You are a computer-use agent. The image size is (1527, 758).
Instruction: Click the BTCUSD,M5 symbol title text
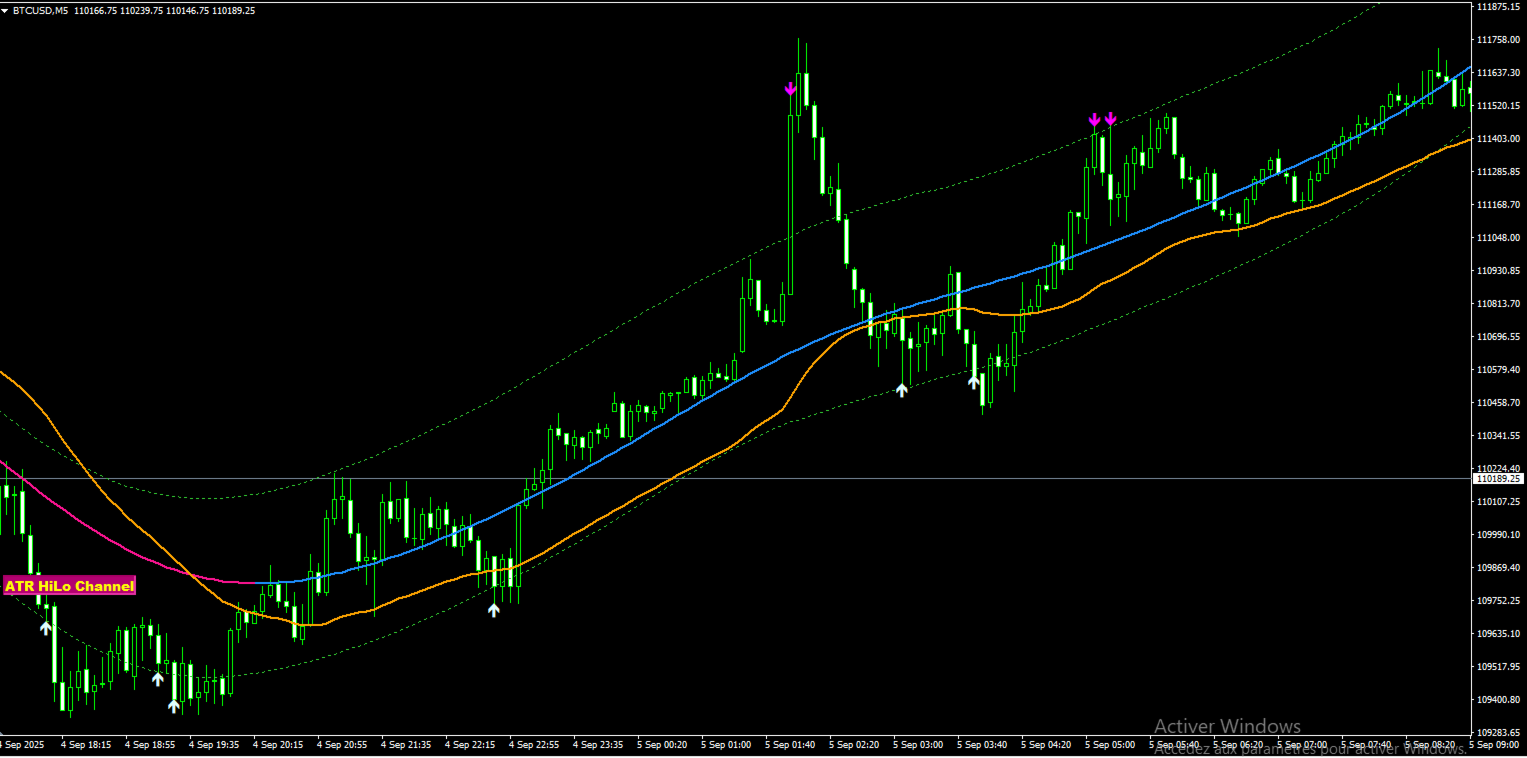(x=40, y=10)
